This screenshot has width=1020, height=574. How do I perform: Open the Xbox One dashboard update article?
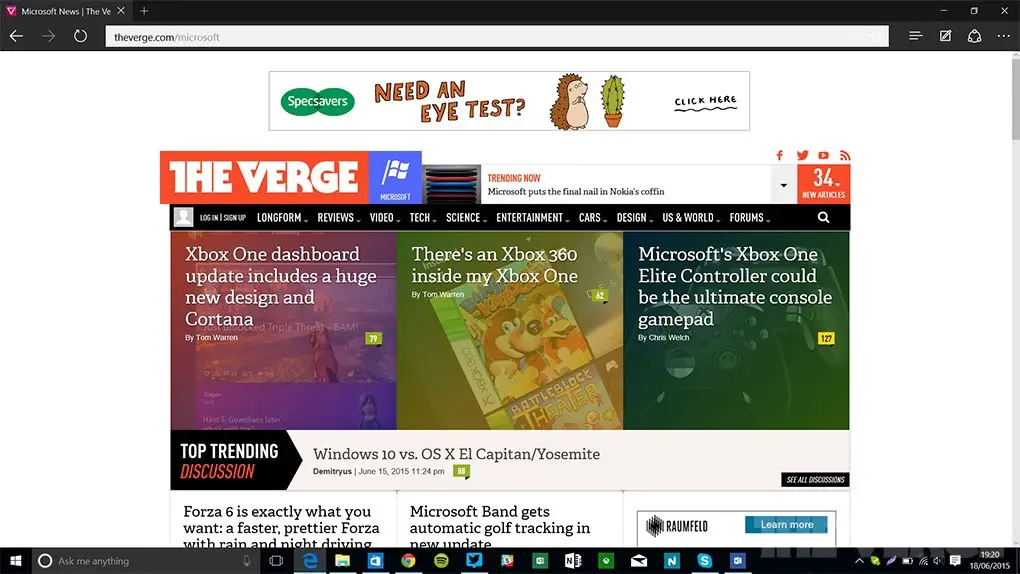tap(280, 286)
